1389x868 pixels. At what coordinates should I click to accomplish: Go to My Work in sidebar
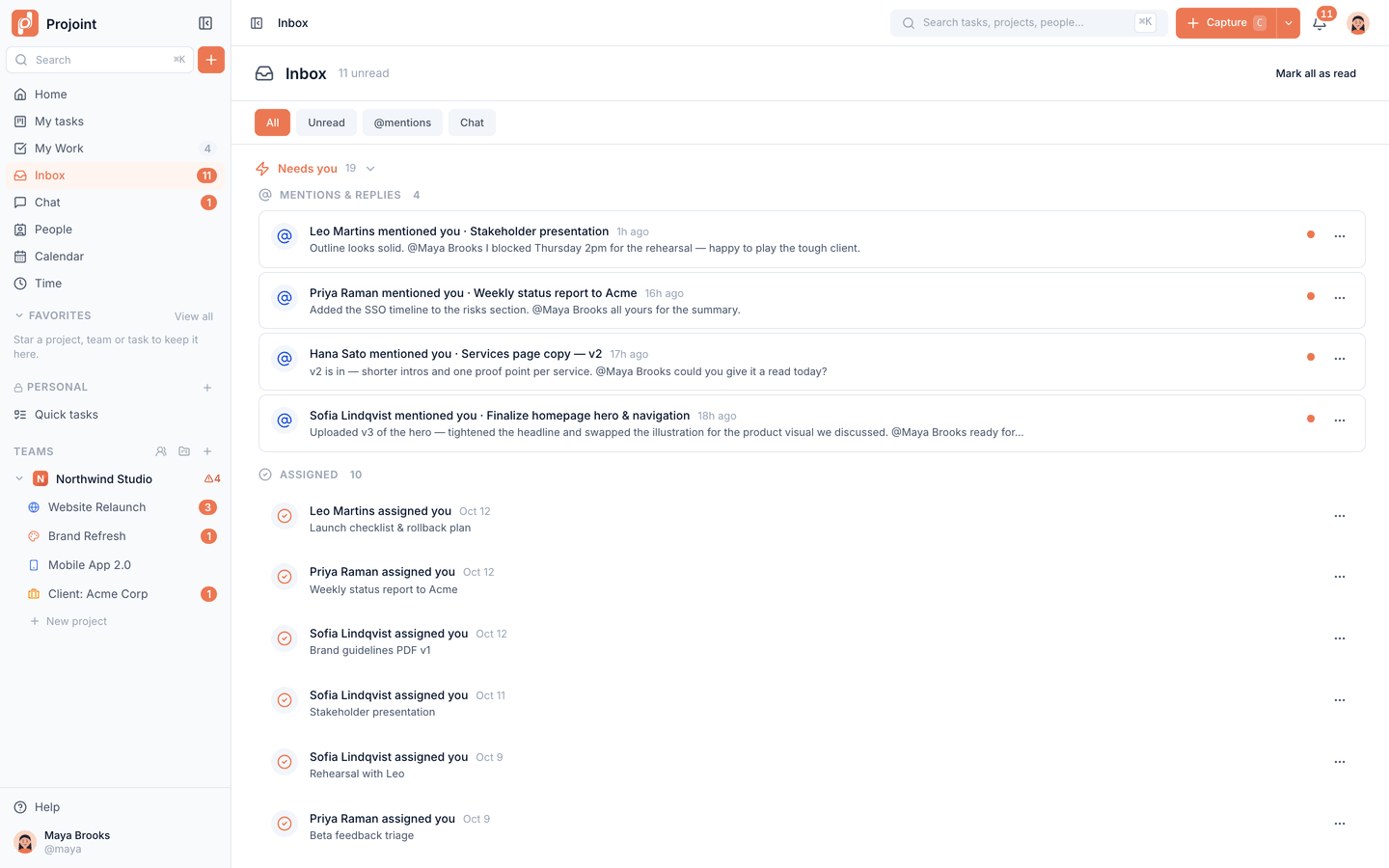pyautogui.click(x=116, y=149)
